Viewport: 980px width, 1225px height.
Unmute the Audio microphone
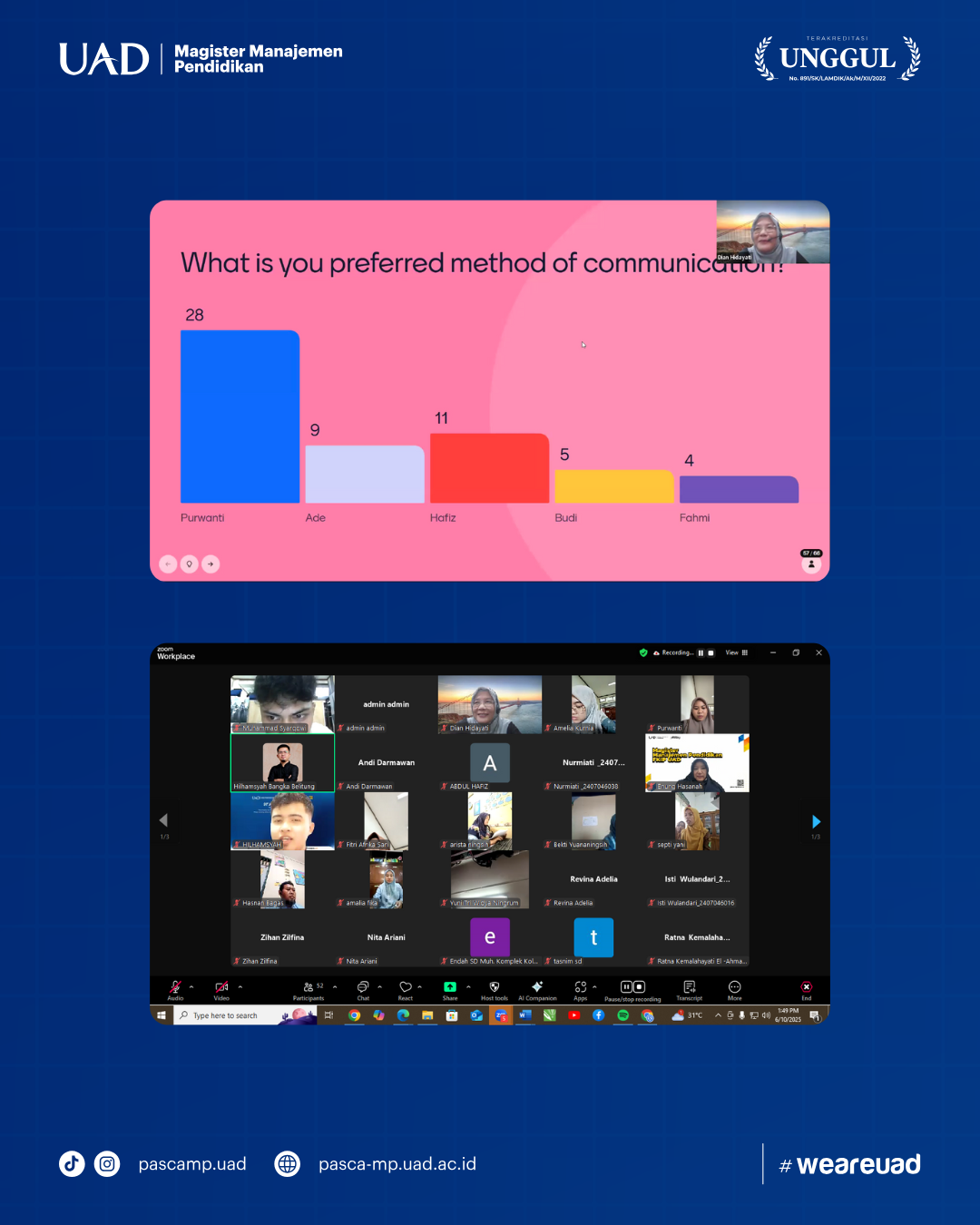[175, 987]
